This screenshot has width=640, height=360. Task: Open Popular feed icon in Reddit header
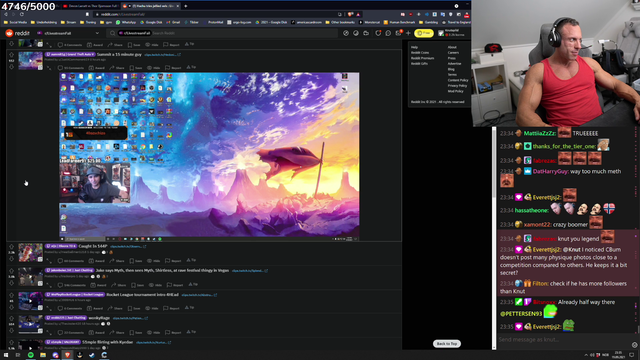346,33
